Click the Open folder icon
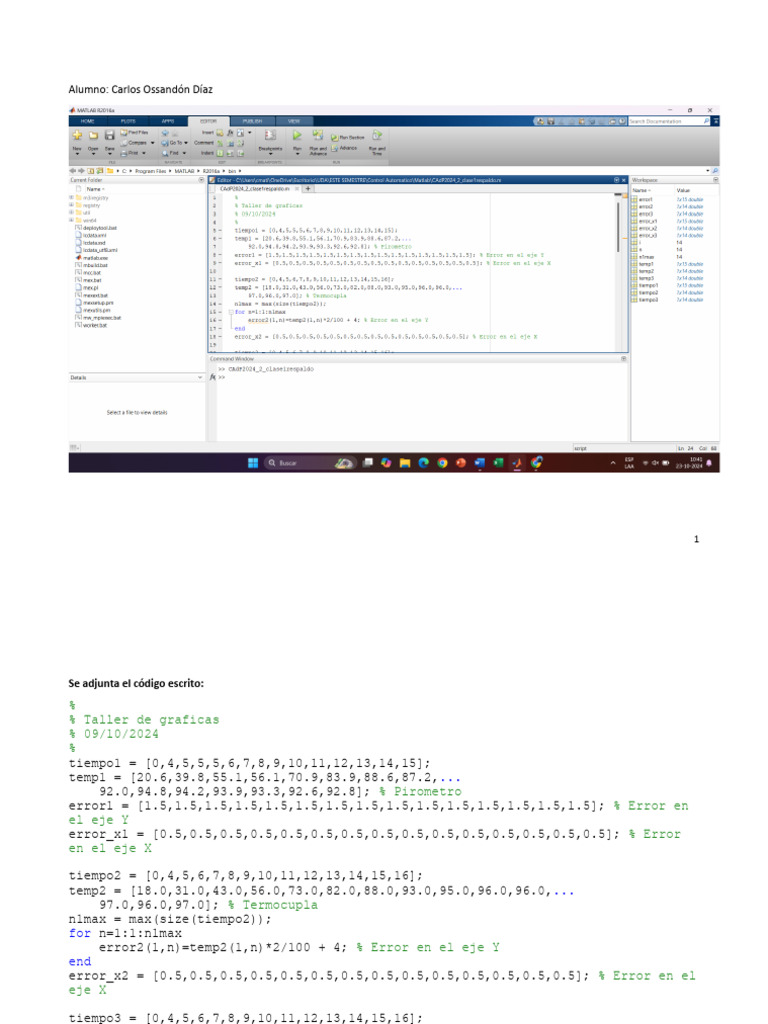The image size is (768, 1024). coord(92,136)
